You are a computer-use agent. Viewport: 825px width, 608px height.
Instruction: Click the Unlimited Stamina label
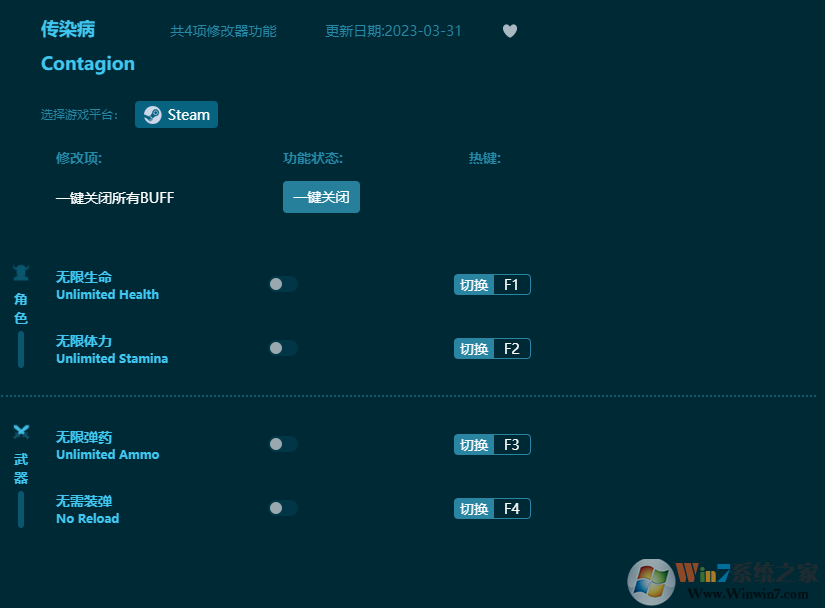click(x=112, y=359)
